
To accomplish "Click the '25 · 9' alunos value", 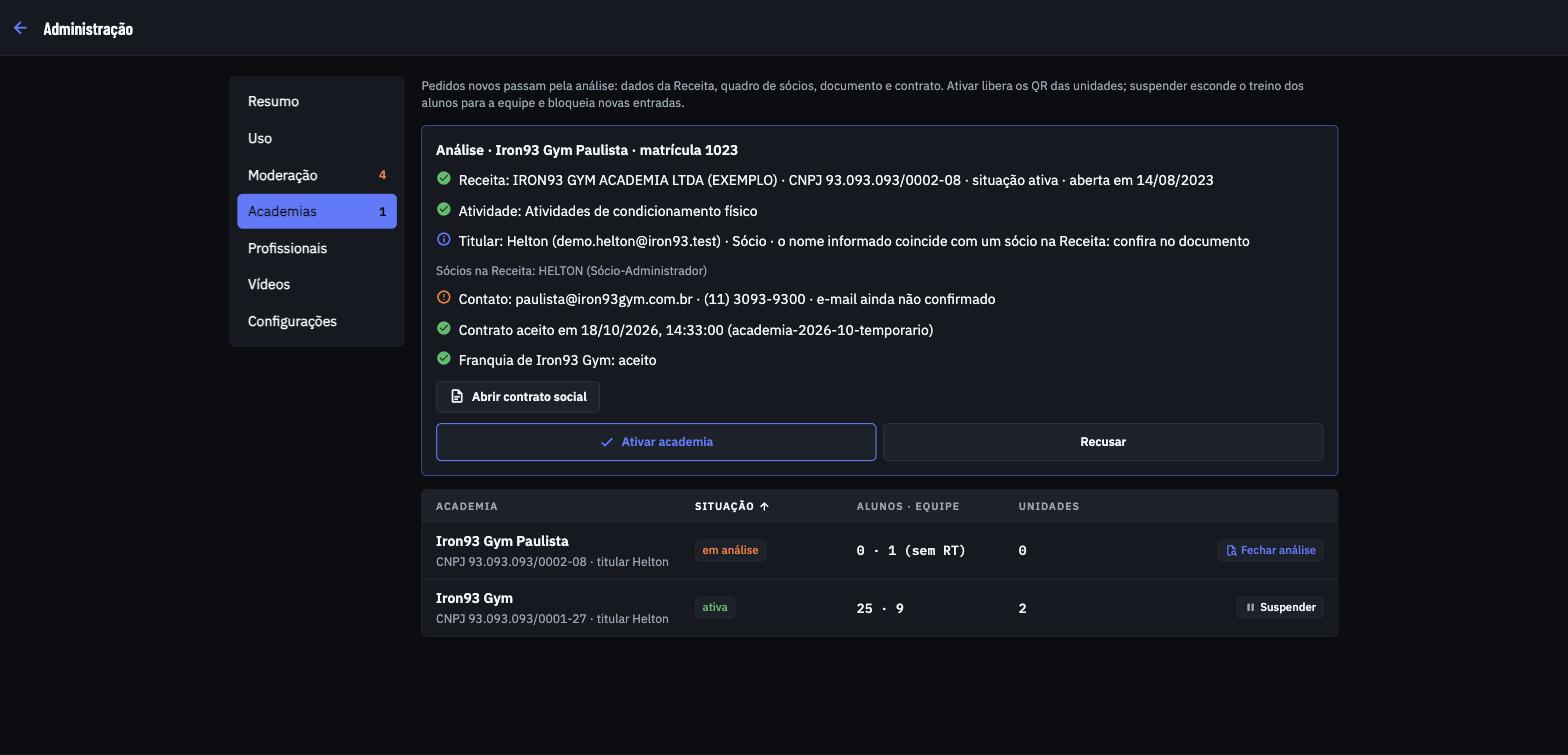I will [880, 608].
